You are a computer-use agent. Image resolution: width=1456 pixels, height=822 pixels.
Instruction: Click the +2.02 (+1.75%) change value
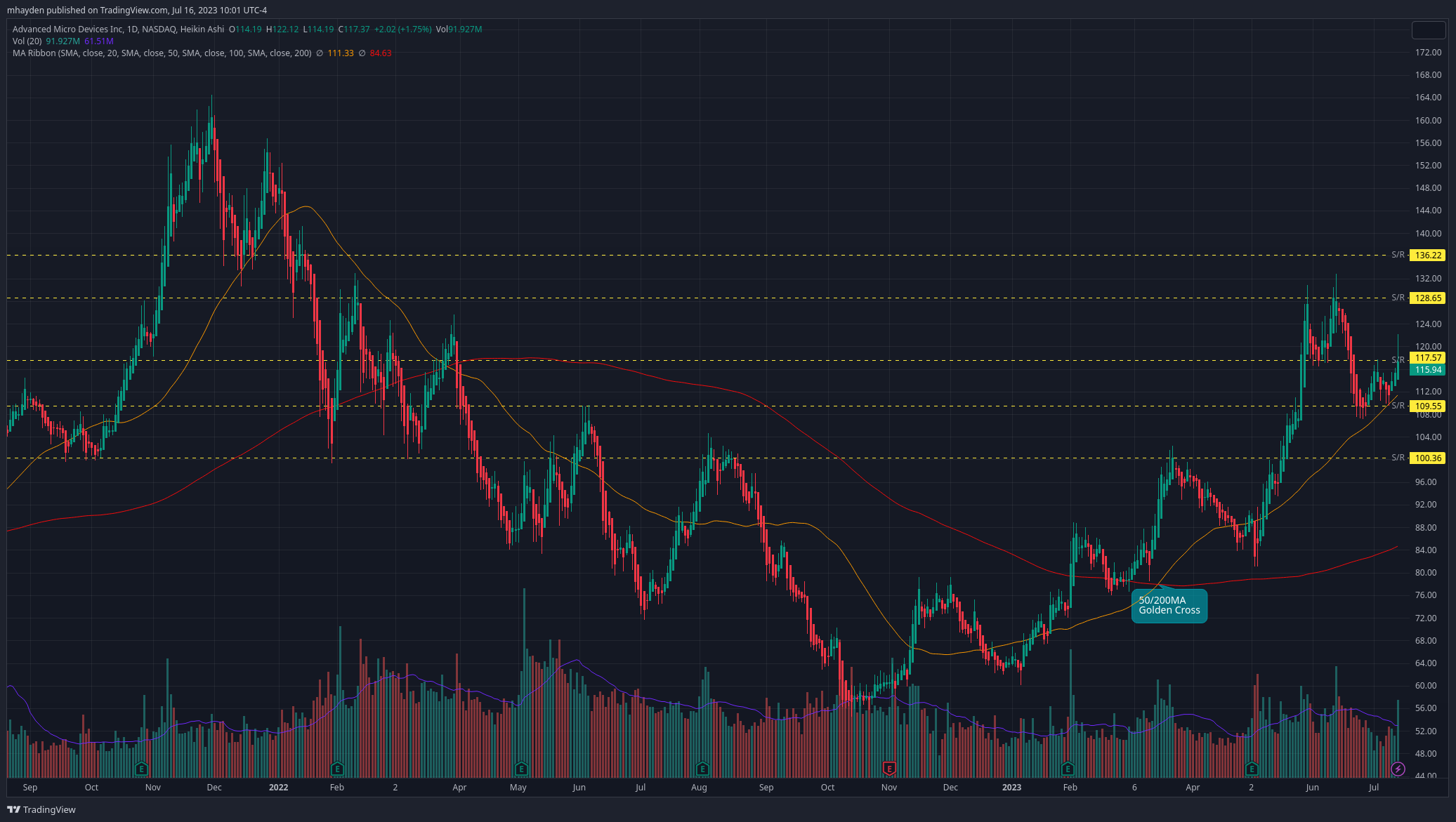tap(402, 29)
